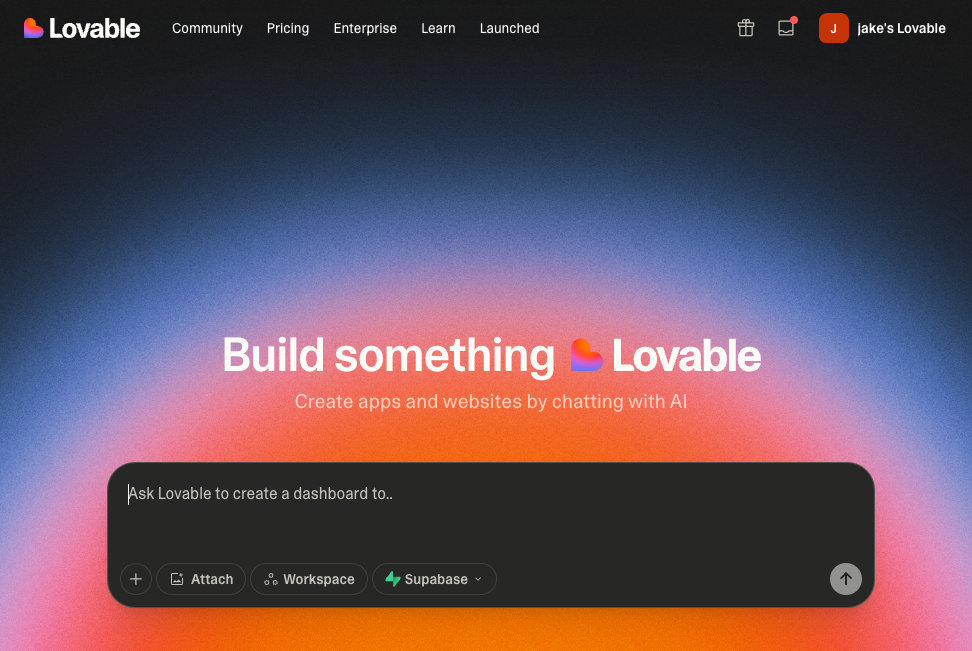
Task: Click the heart icon in the headline
Action: 587,356
